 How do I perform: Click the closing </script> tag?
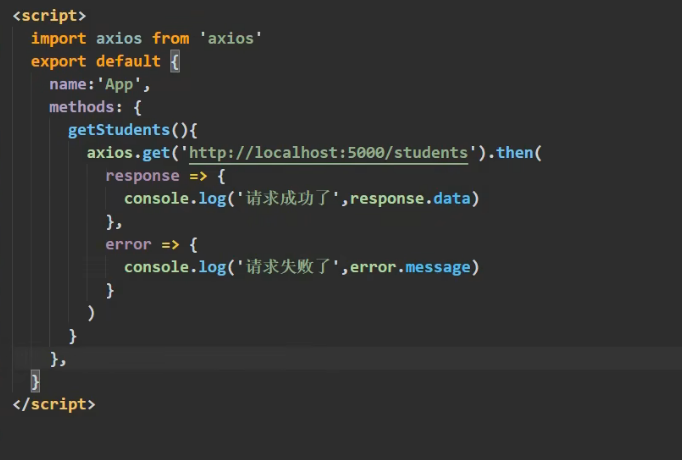[54, 404]
